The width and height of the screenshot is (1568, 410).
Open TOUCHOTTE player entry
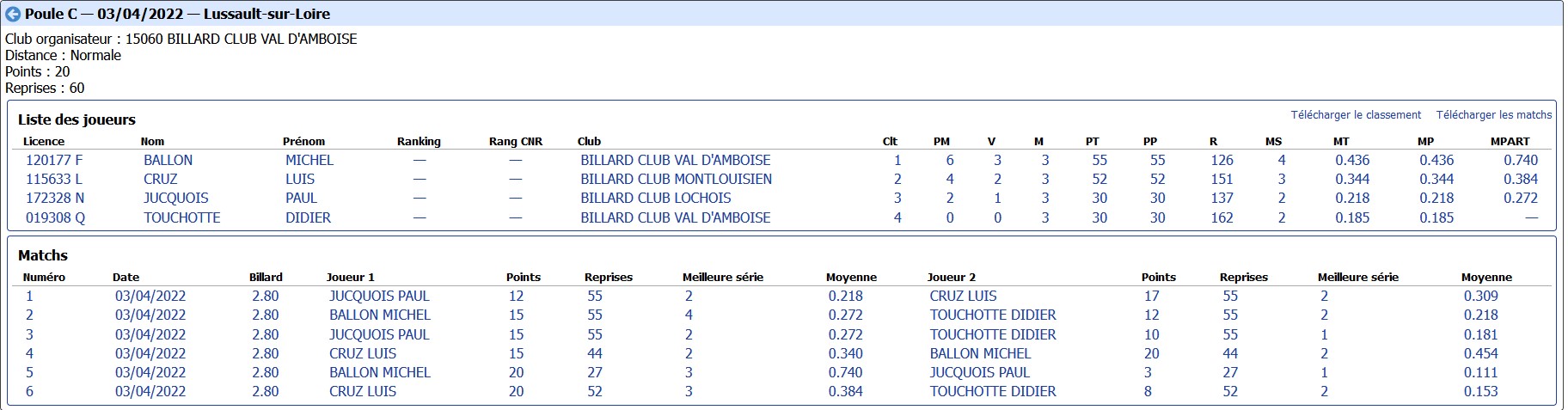pos(181,218)
